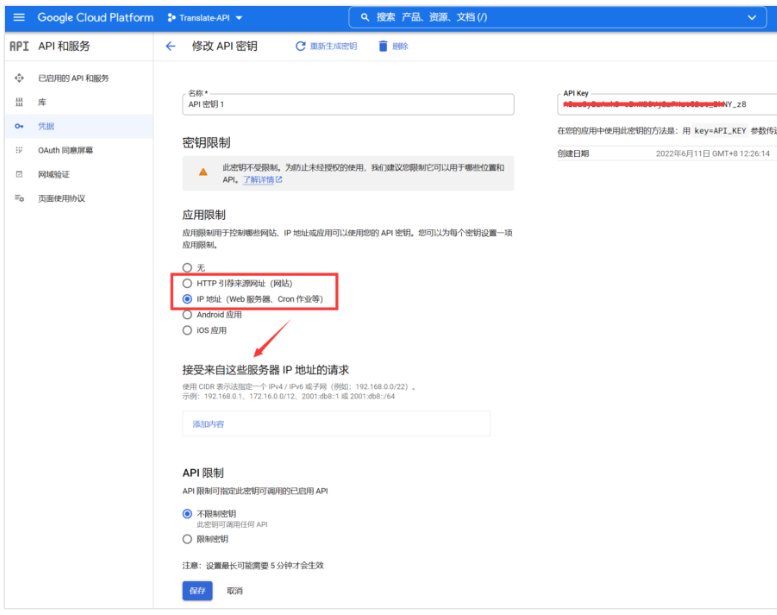Image resolution: width=777 pixels, height=615 pixels.
Task: Go back with the left arrow
Action: (170, 46)
